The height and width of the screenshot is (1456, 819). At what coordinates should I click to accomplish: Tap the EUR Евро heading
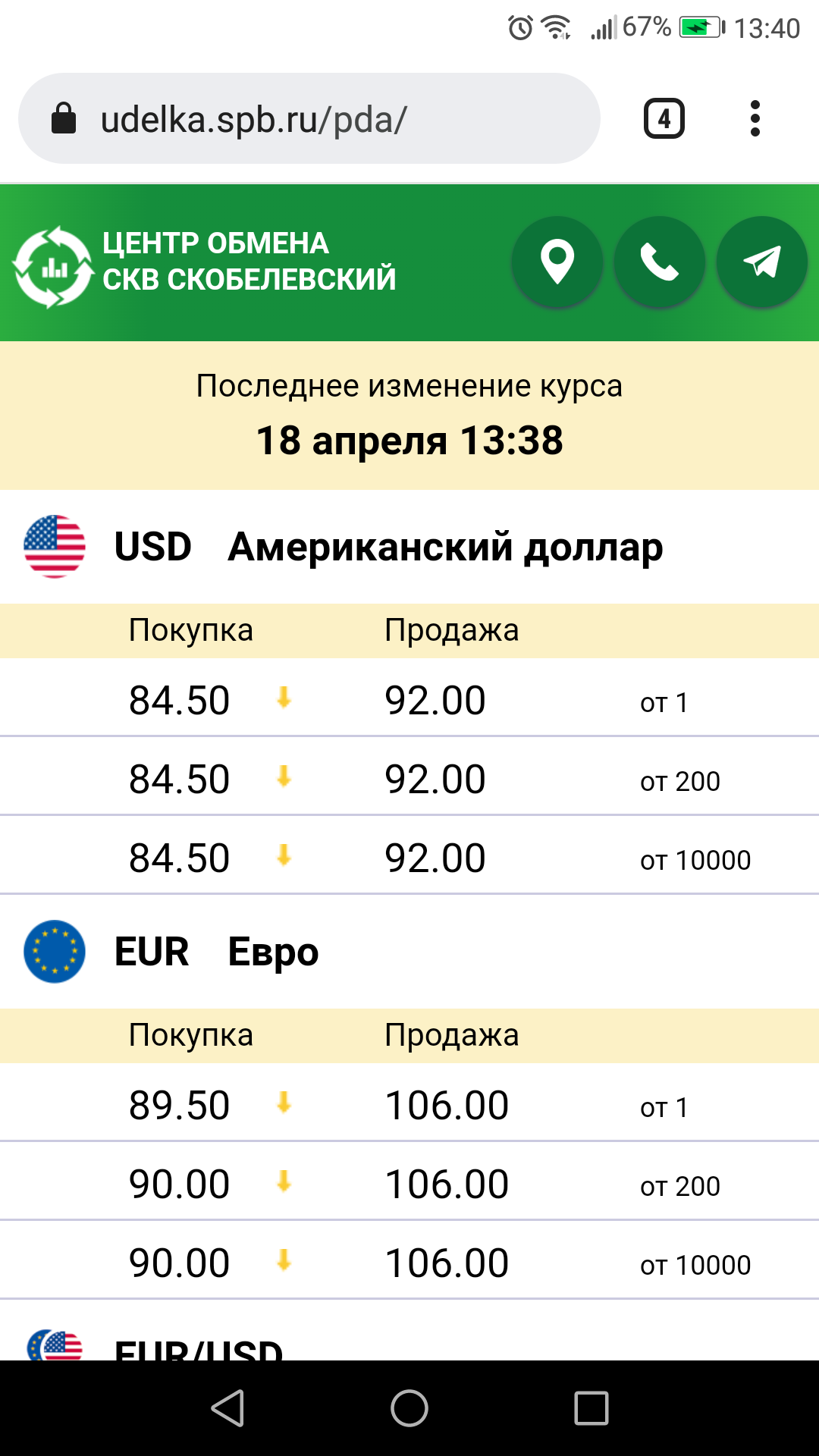217,952
